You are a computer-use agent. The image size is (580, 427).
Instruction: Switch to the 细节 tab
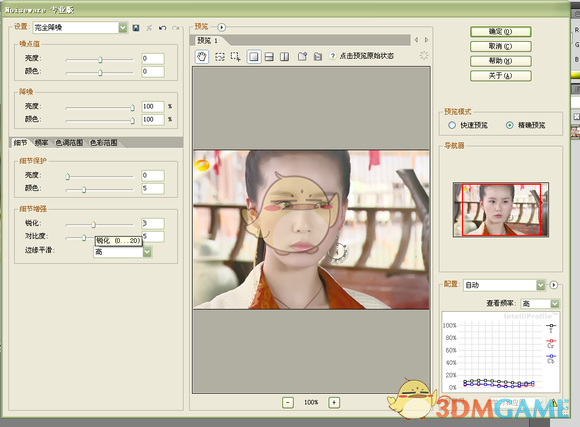[20, 143]
